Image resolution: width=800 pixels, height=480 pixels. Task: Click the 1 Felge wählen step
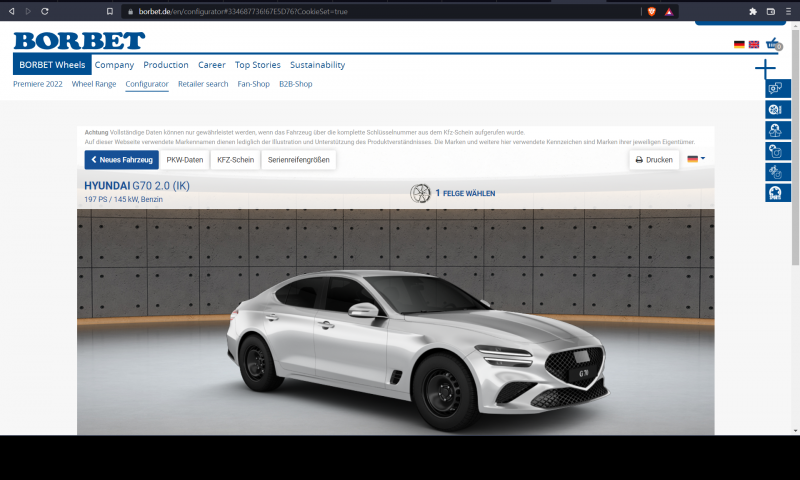click(x=465, y=193)
